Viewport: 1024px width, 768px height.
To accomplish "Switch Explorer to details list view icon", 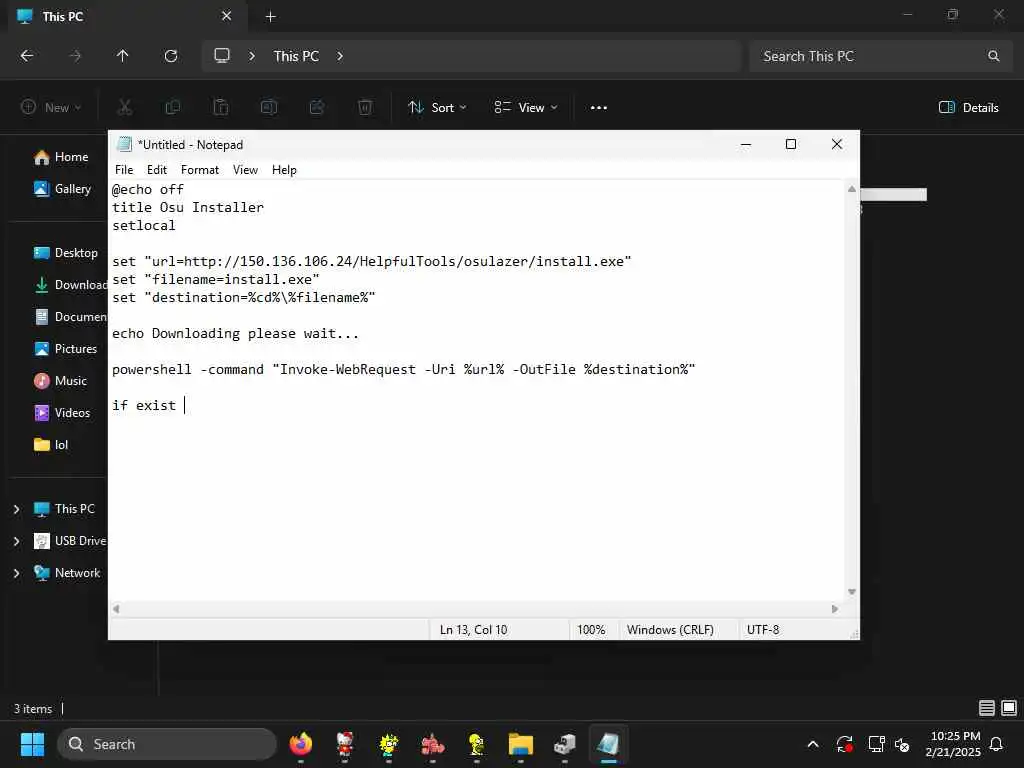I will point(987,708).
